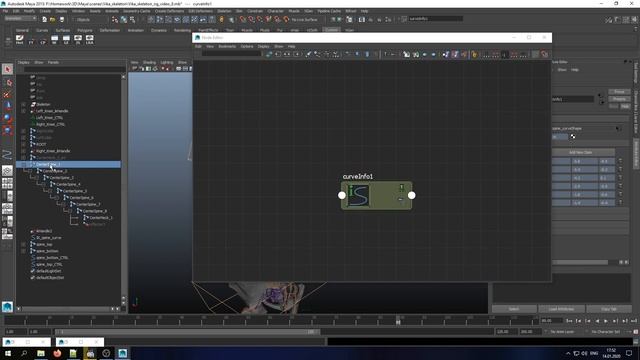
Task: Pick the Rotate tool in the toolbox
Action: 7,118
